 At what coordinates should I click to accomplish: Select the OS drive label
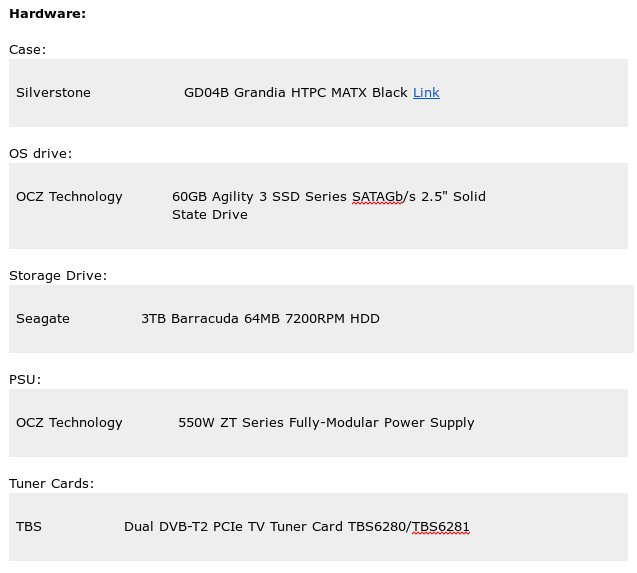pyautogui.click(x=41, y=154)
